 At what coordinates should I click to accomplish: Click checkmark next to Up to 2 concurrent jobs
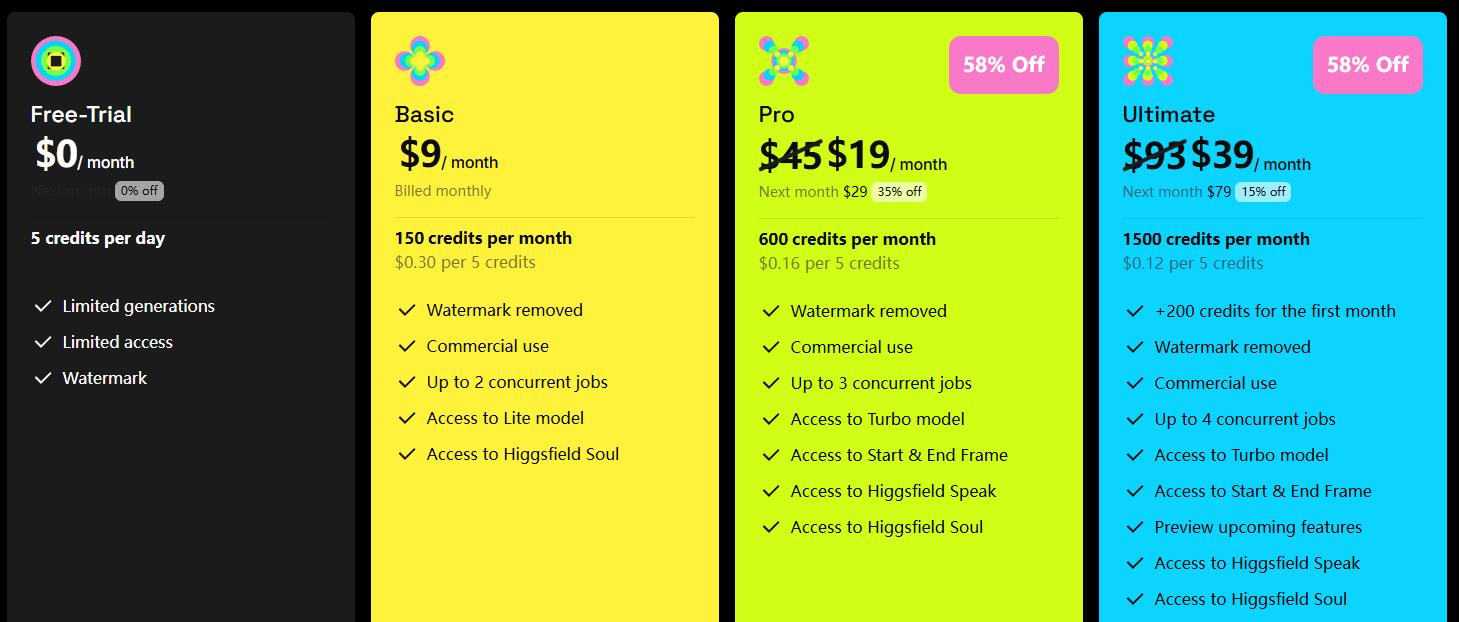407,382
